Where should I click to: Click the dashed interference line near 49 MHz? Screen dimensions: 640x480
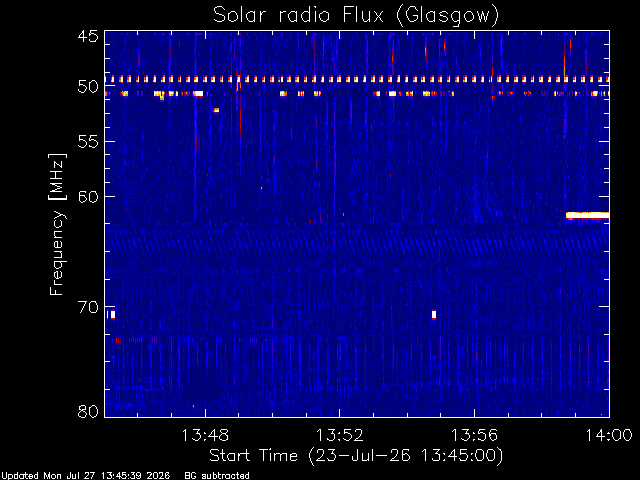click(x=357, y=79)
